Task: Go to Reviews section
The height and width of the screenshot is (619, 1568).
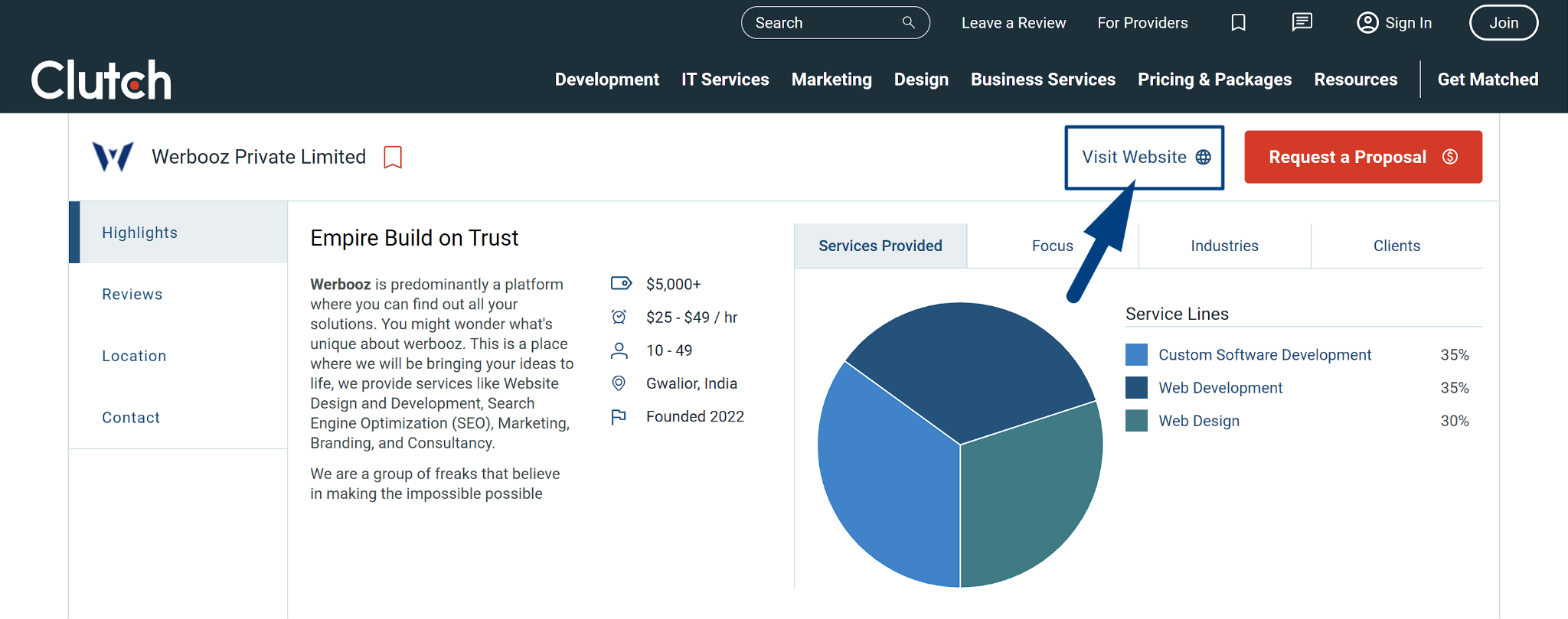Action: (x=132, y=295)
